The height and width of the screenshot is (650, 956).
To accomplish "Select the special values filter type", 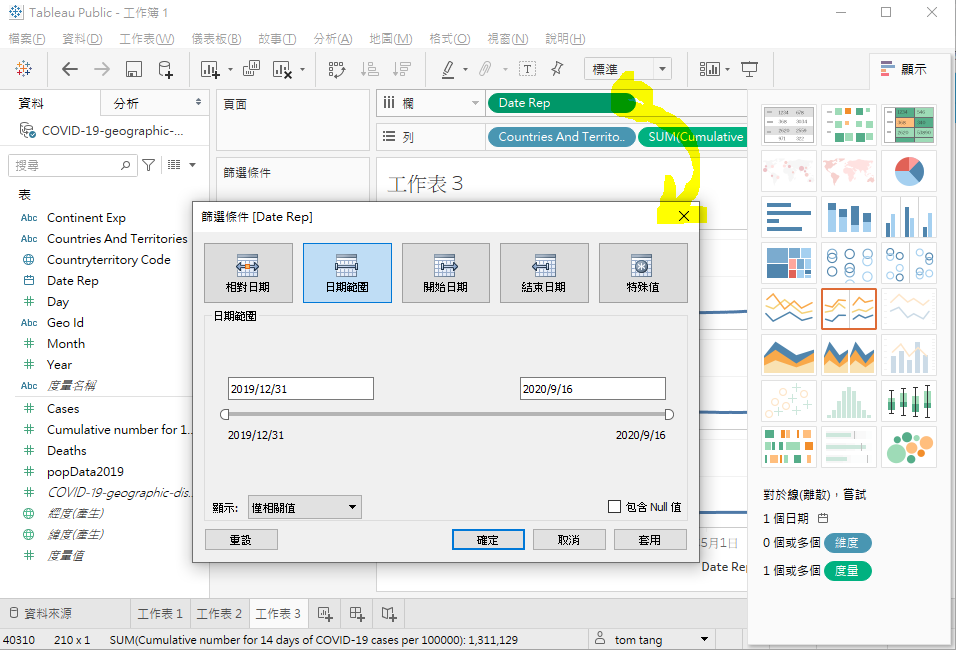I will [x=643, y=273].
